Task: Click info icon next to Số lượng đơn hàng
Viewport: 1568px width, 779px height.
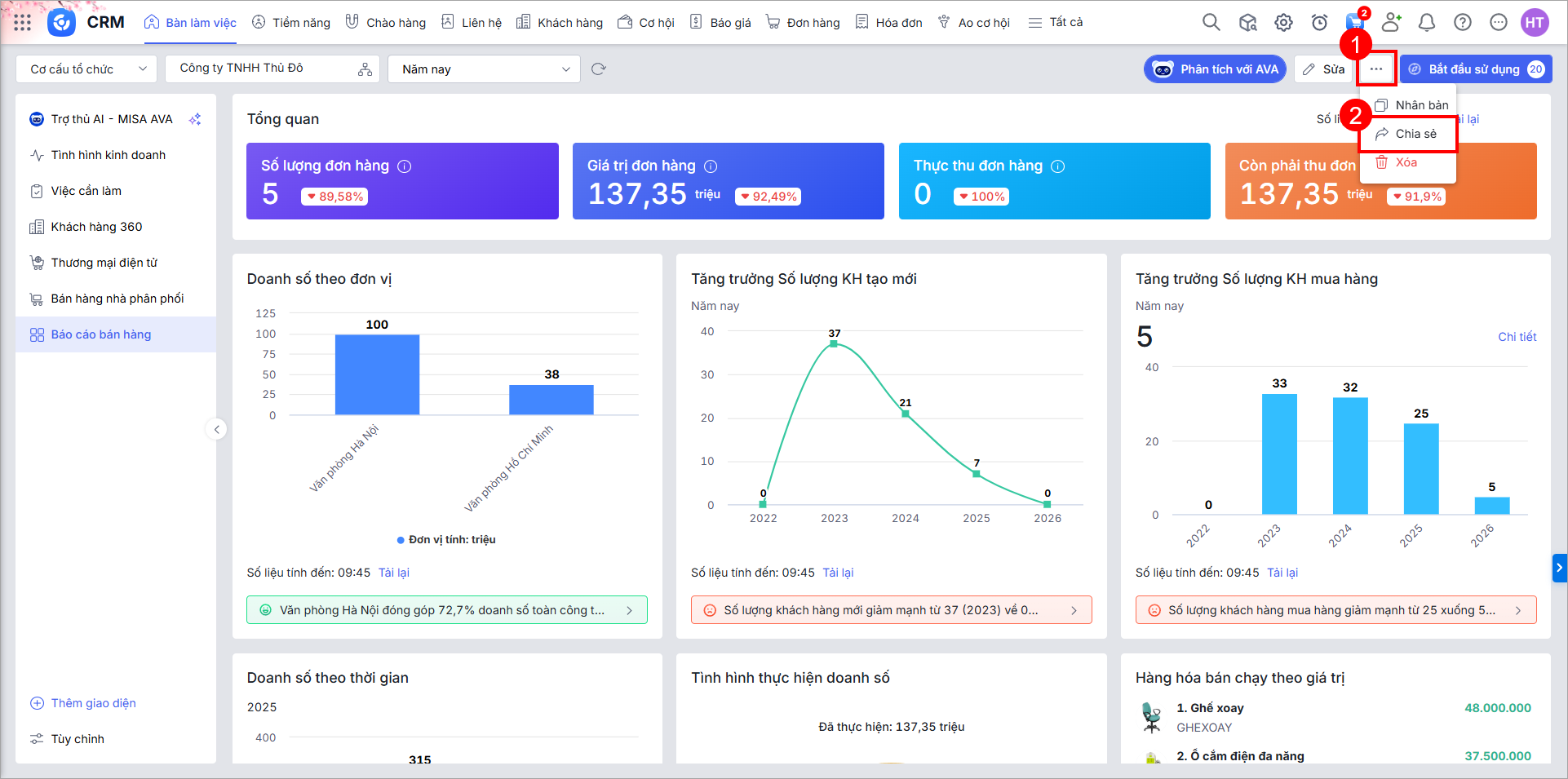Action: click(x=405, y=166)
